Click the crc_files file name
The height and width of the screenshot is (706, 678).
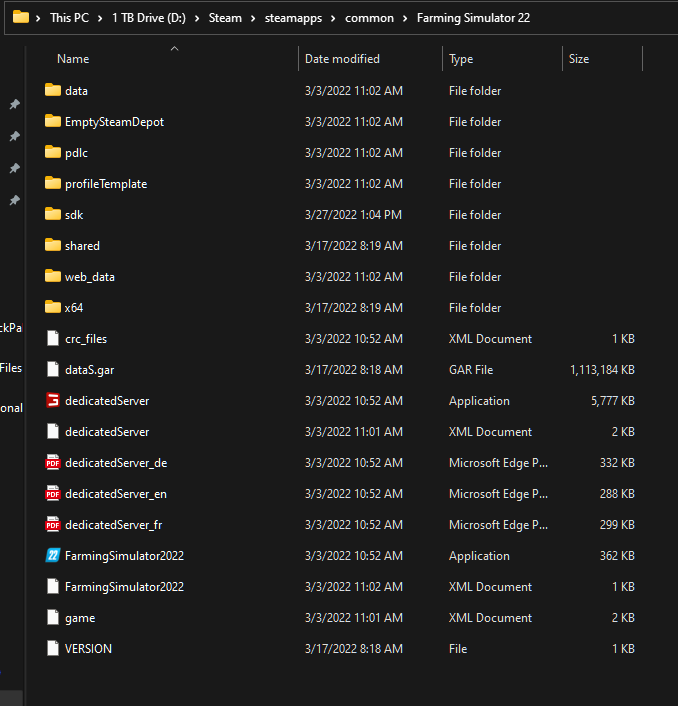click(86, 339)
